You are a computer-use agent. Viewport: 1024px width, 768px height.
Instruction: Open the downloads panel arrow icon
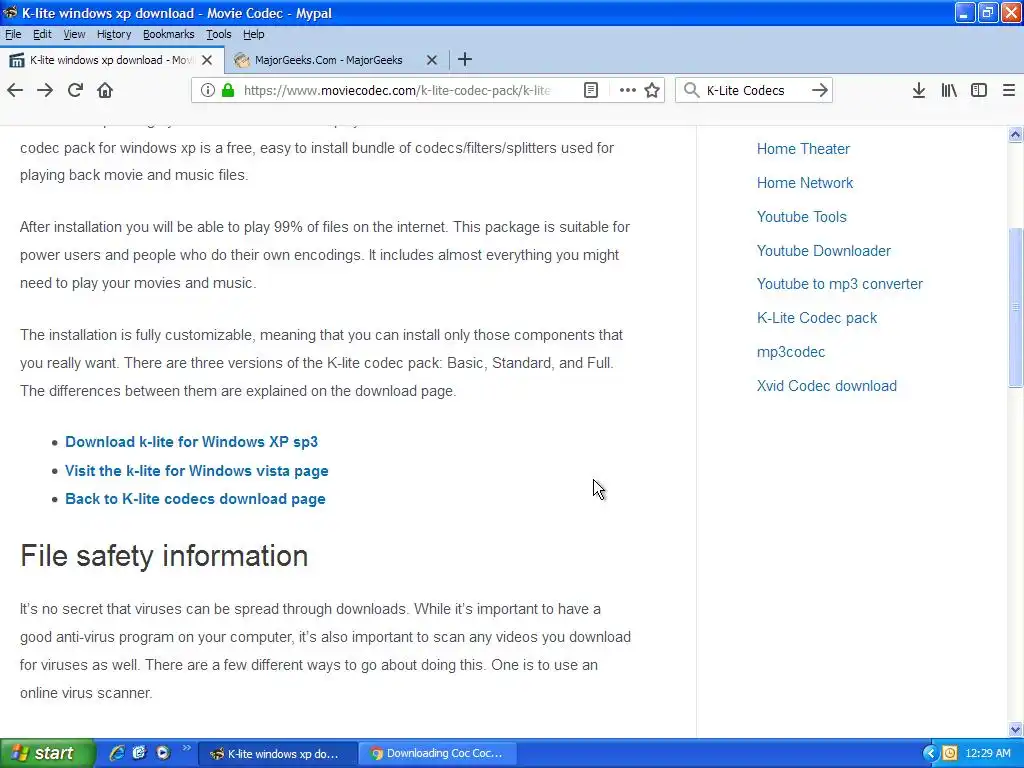pyautogui.click(x=919, y=90)
